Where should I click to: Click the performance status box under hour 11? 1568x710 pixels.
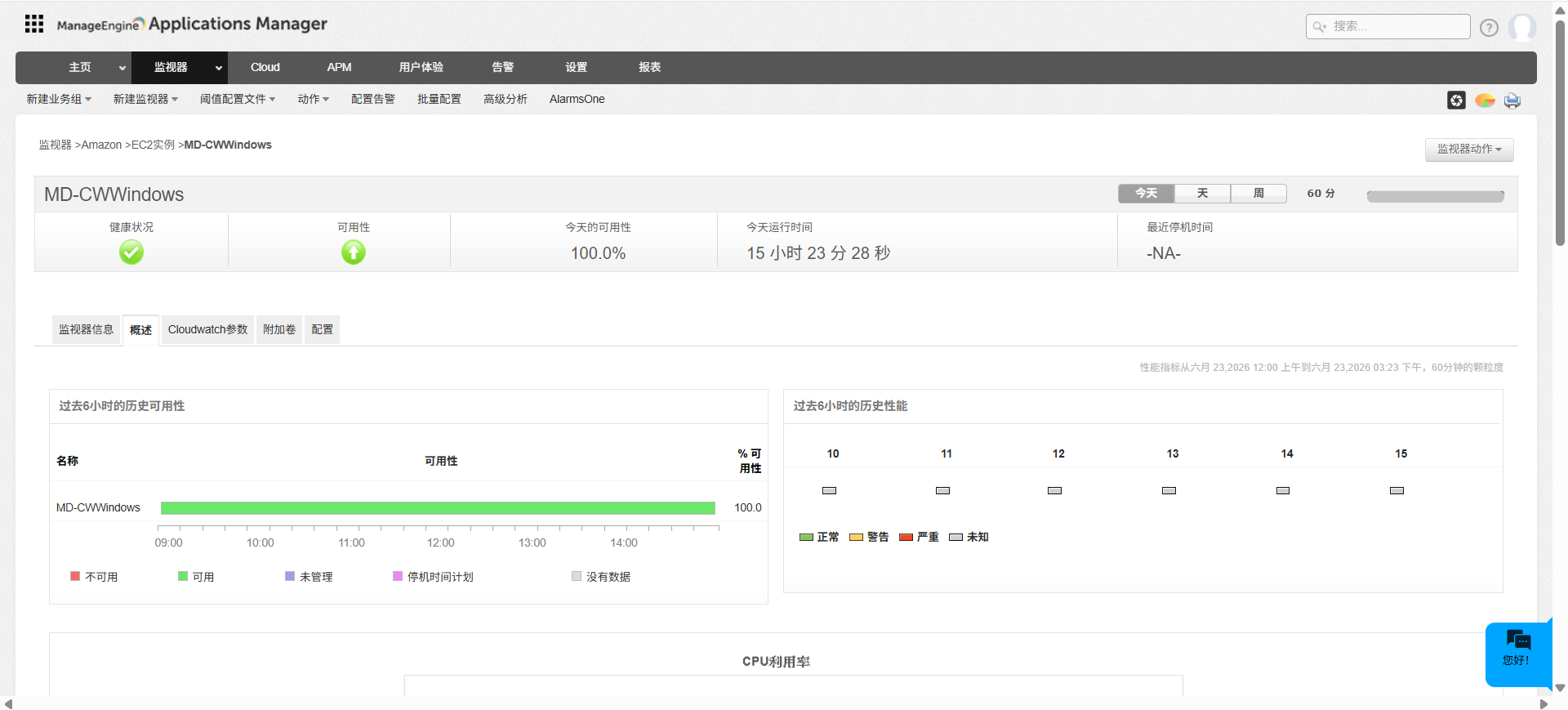point(943,490)
